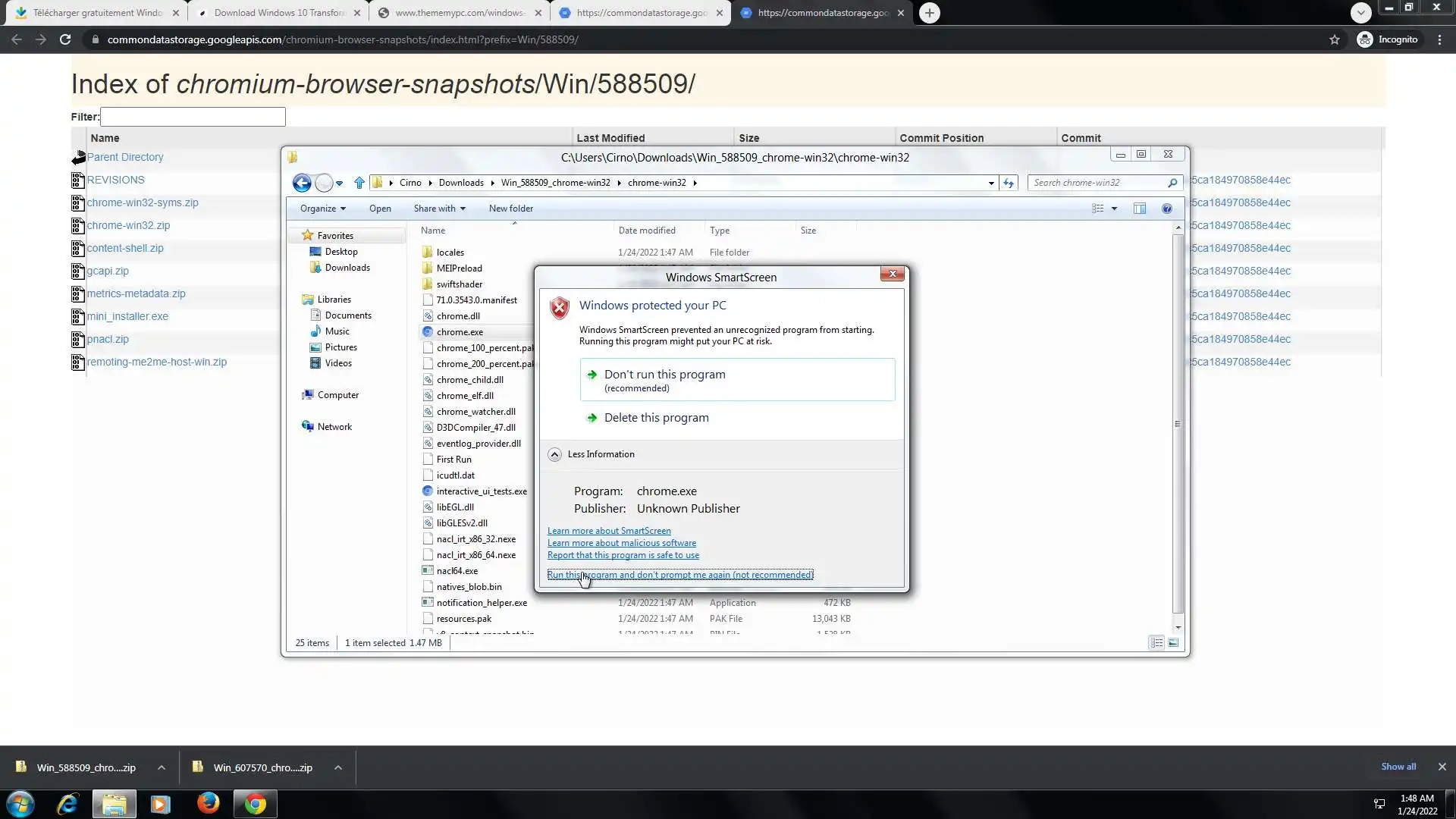
Task: Click the Windows Start orb
Action: coord(20,803)
